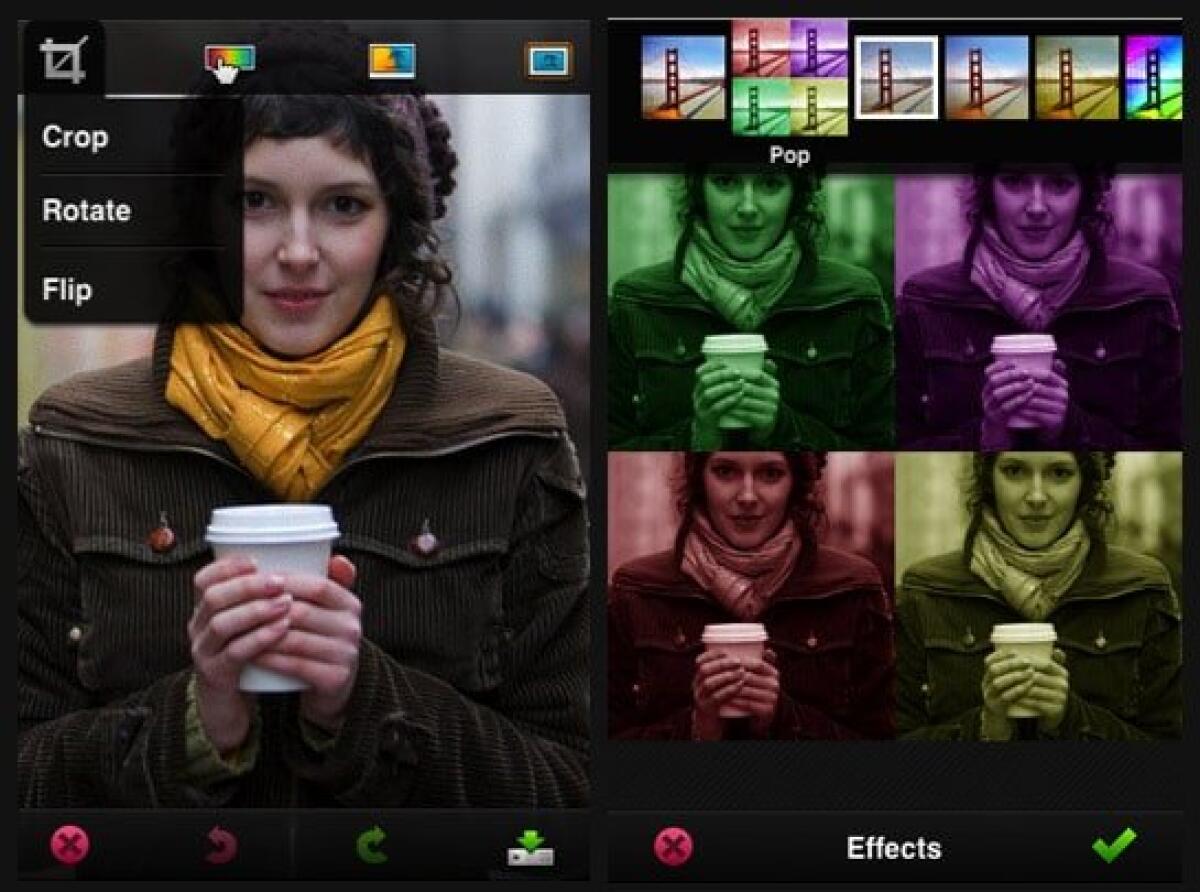Tap the green-tinted preview quadrant

pyautogui.click(x=751, y=308)
